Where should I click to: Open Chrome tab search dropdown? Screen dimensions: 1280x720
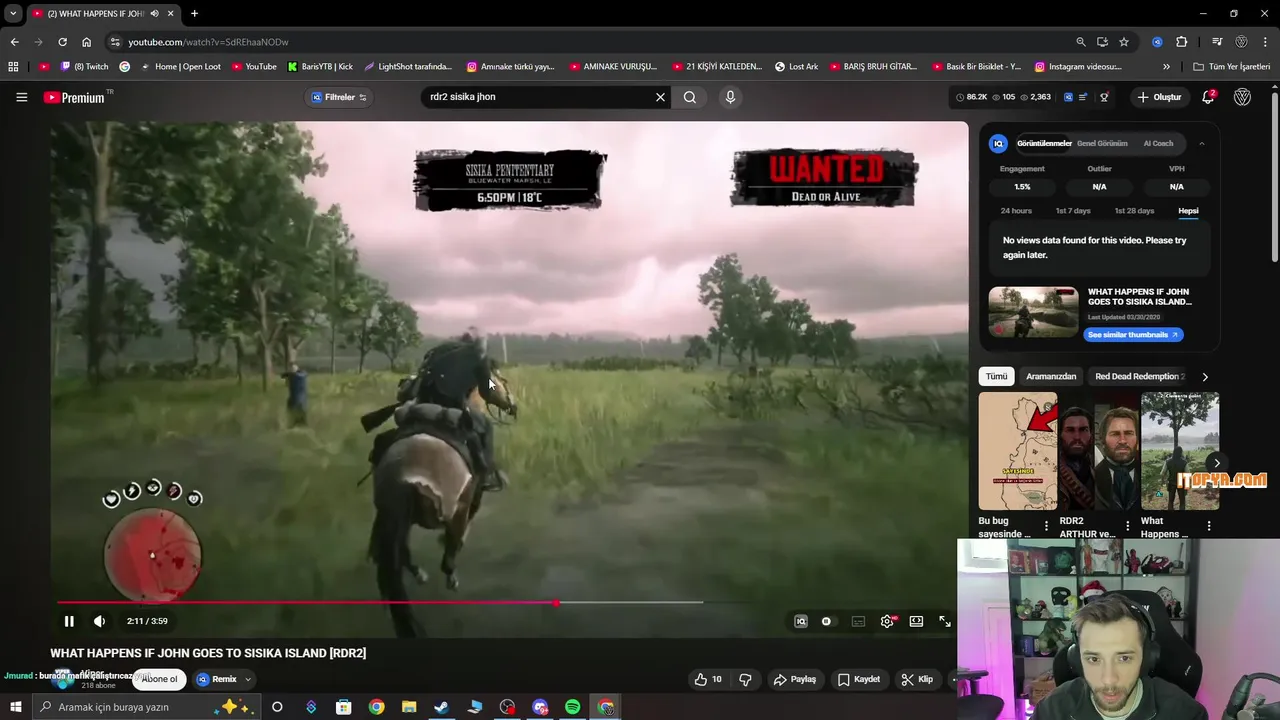coord(13,13)
